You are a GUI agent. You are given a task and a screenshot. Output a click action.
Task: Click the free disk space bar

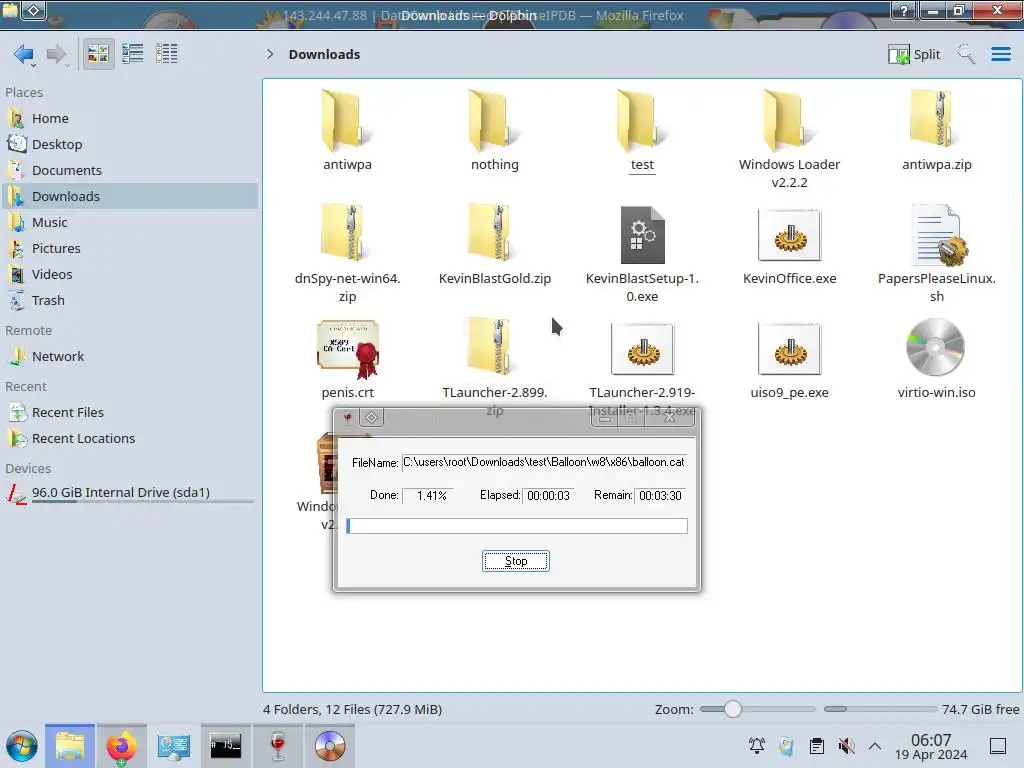click(x=880, y=709)
